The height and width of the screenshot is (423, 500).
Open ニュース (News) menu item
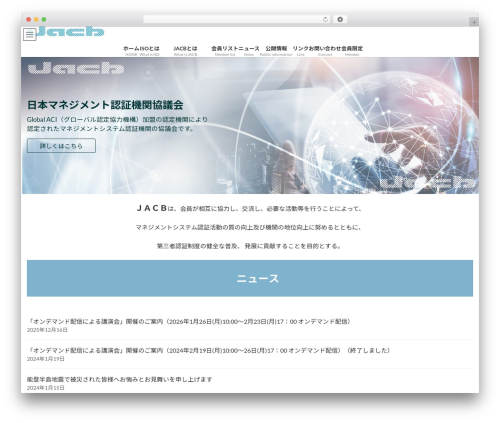coord(249,50)
